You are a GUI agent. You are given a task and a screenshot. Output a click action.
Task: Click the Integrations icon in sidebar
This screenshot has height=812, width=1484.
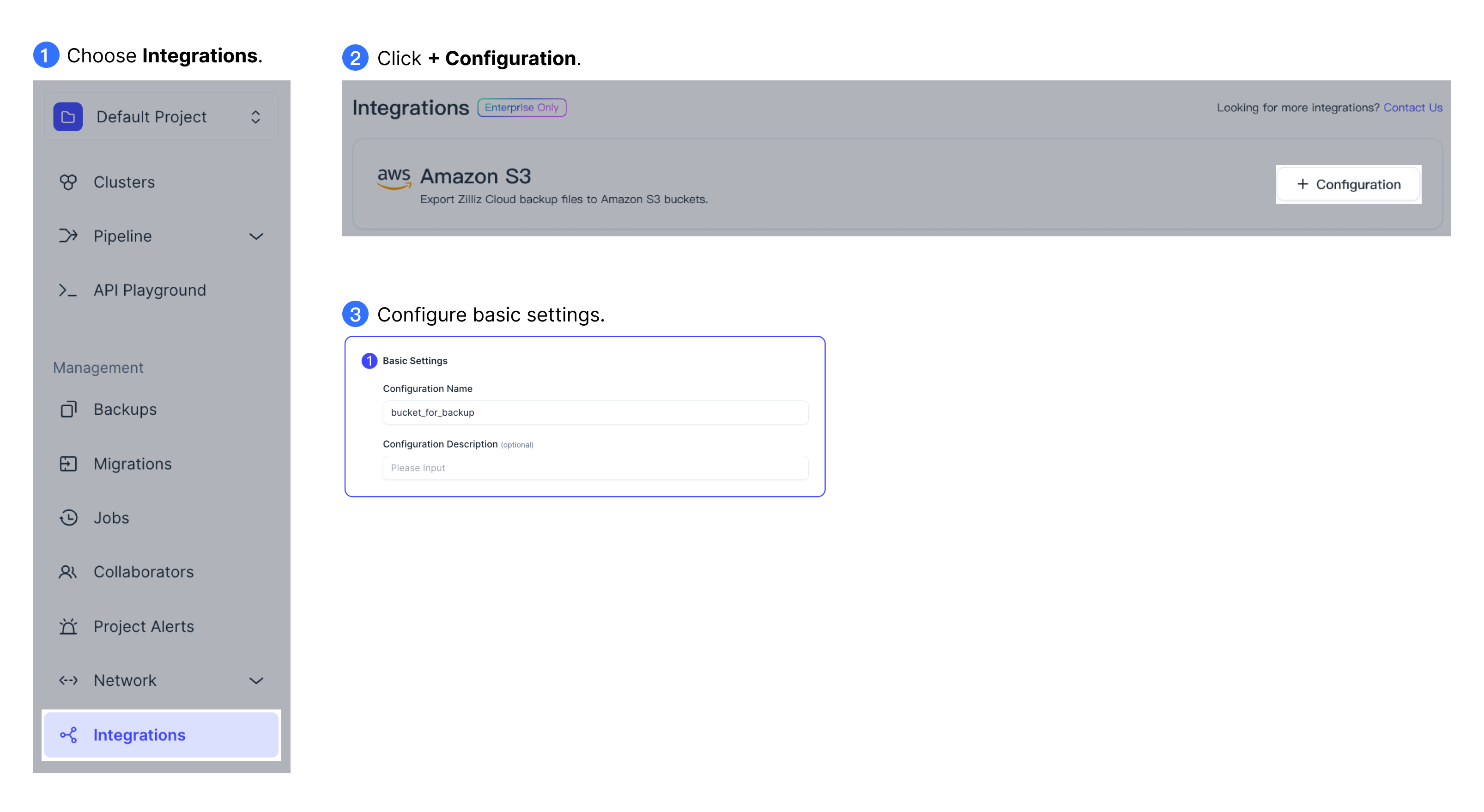tap(68, 736)
